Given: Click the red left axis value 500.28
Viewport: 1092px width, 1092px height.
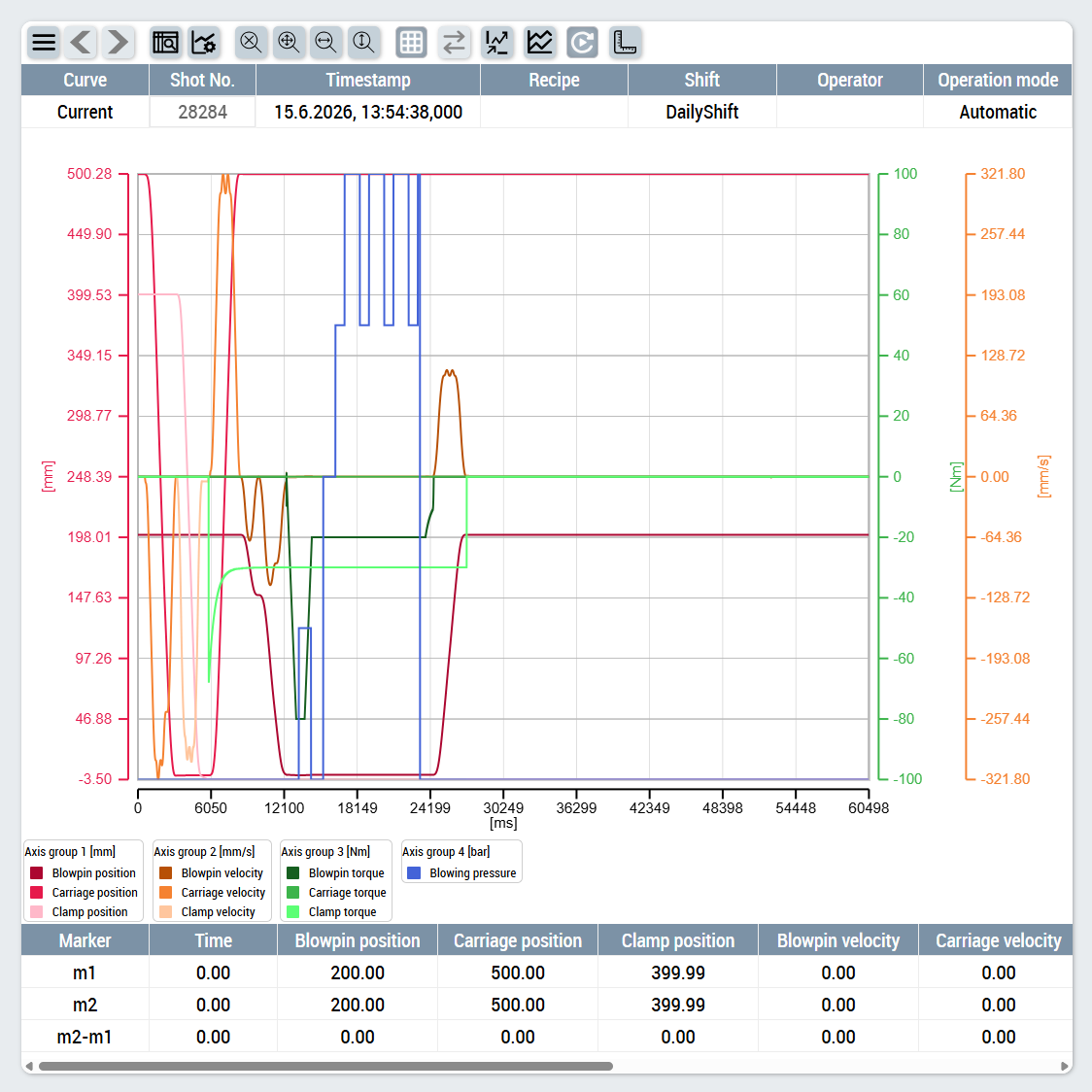Looking at the screenshot, I should (x=89, y=174).
